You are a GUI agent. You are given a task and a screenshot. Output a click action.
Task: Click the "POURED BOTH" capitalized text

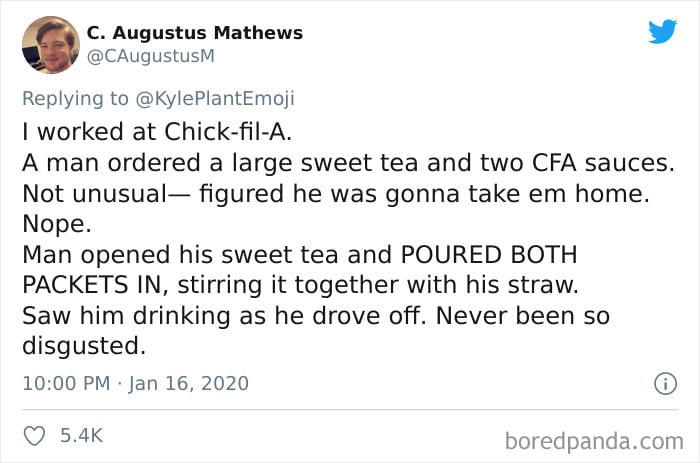[489, 254]
